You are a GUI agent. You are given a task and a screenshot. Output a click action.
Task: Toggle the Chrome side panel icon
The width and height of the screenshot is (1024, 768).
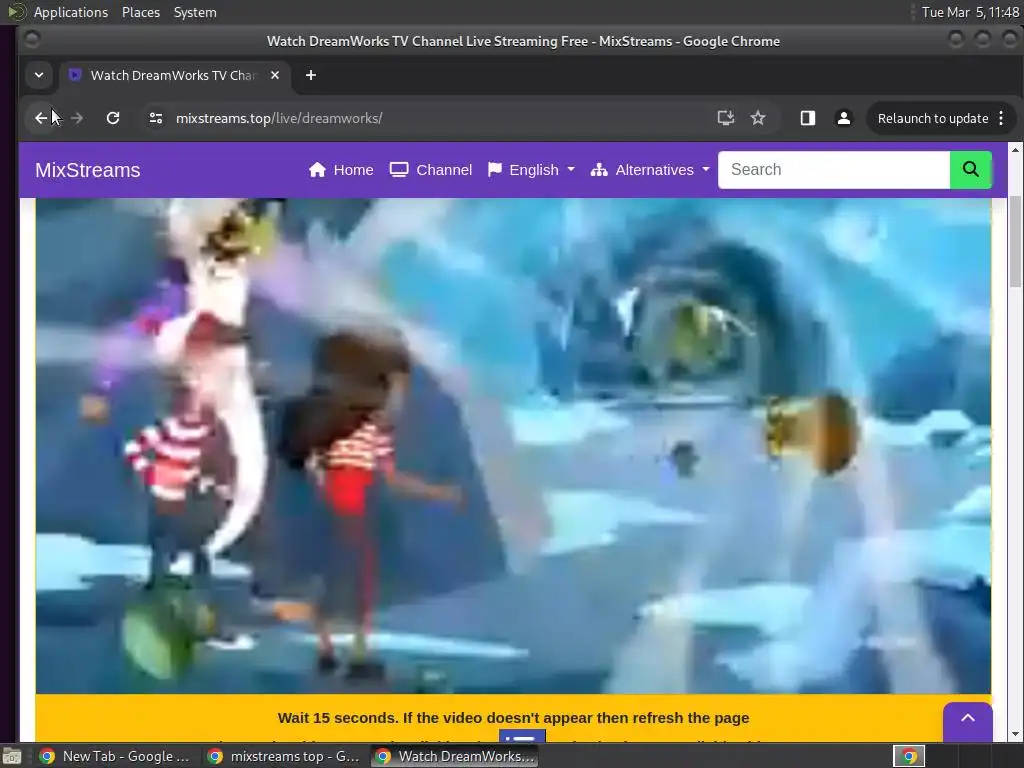click(808, 118)
